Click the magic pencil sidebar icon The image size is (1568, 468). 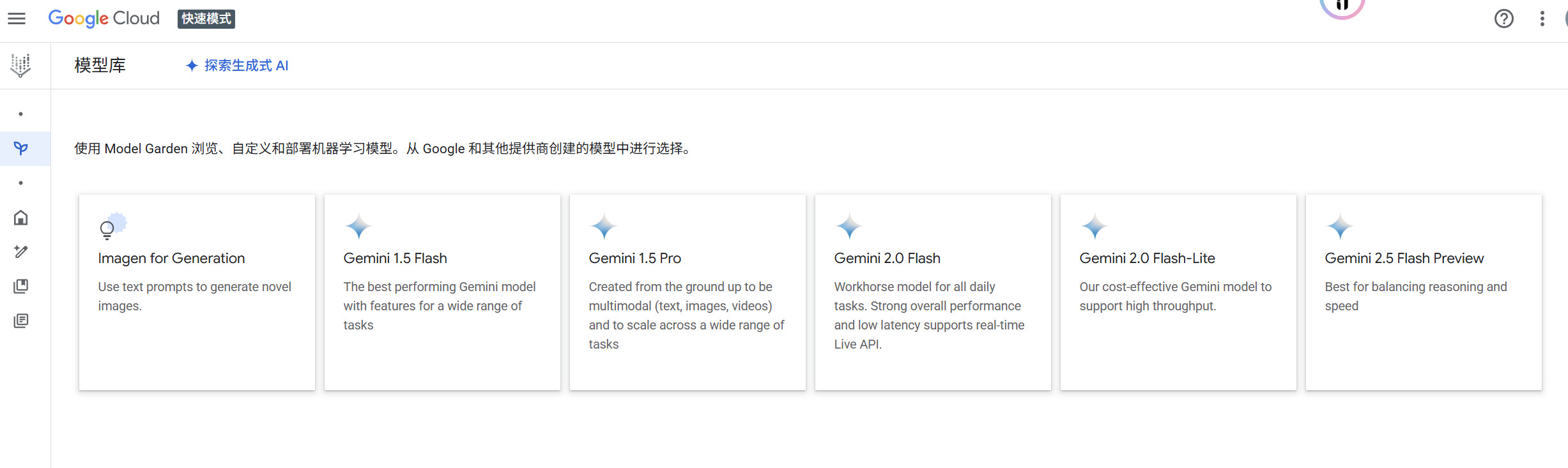pos(21,252)
